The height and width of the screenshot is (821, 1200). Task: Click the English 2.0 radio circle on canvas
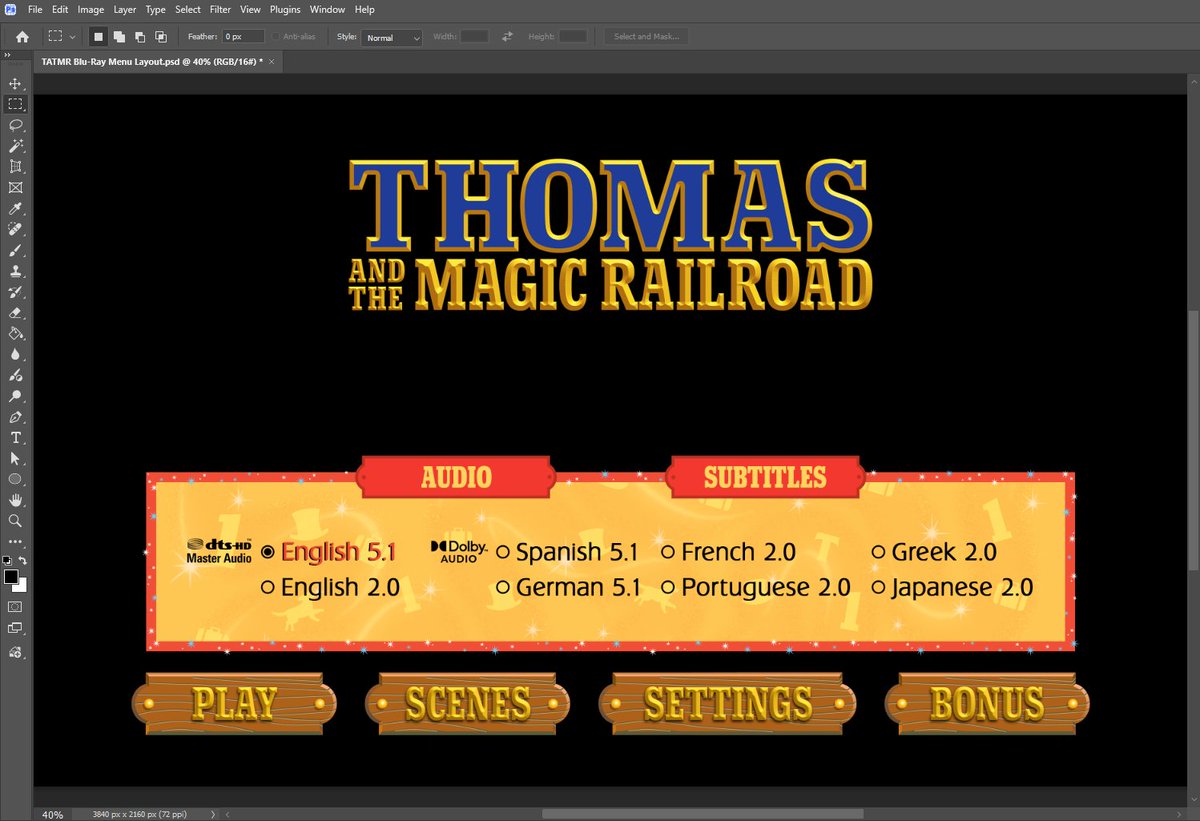[267, 587]
